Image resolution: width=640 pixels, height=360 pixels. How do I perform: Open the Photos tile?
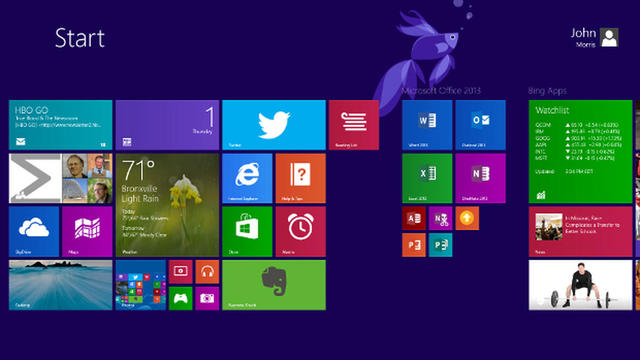coord(141,285)
